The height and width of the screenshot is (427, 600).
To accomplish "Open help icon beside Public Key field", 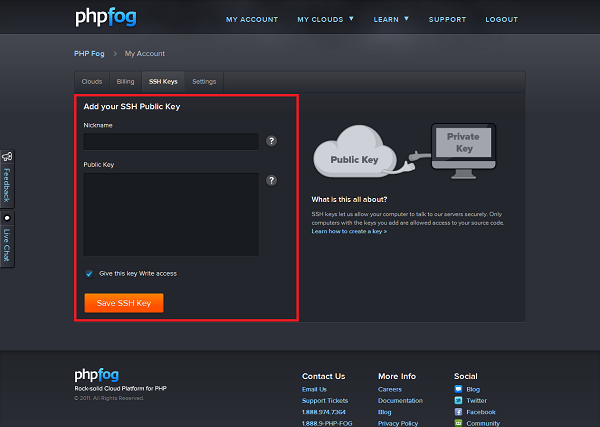I will pos(271,180).
